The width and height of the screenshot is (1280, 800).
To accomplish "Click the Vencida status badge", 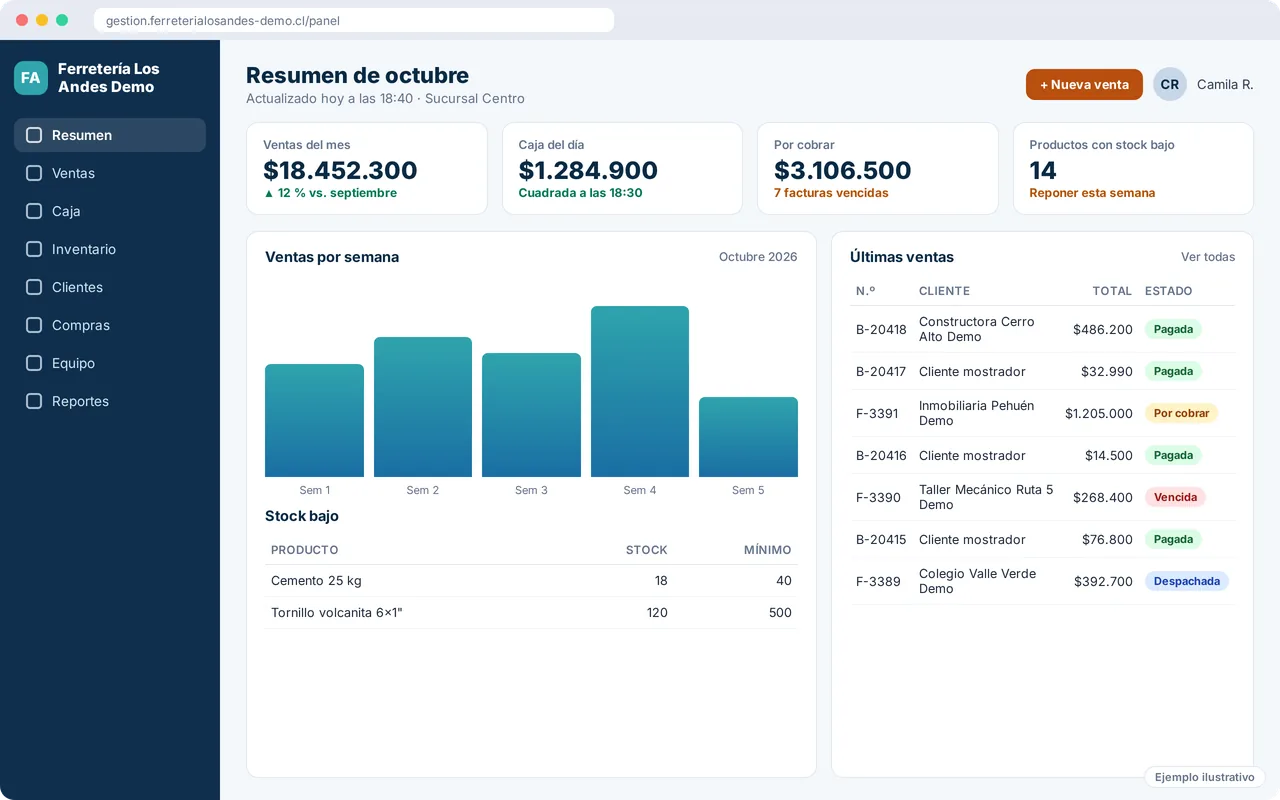I will click(1175, 497).
